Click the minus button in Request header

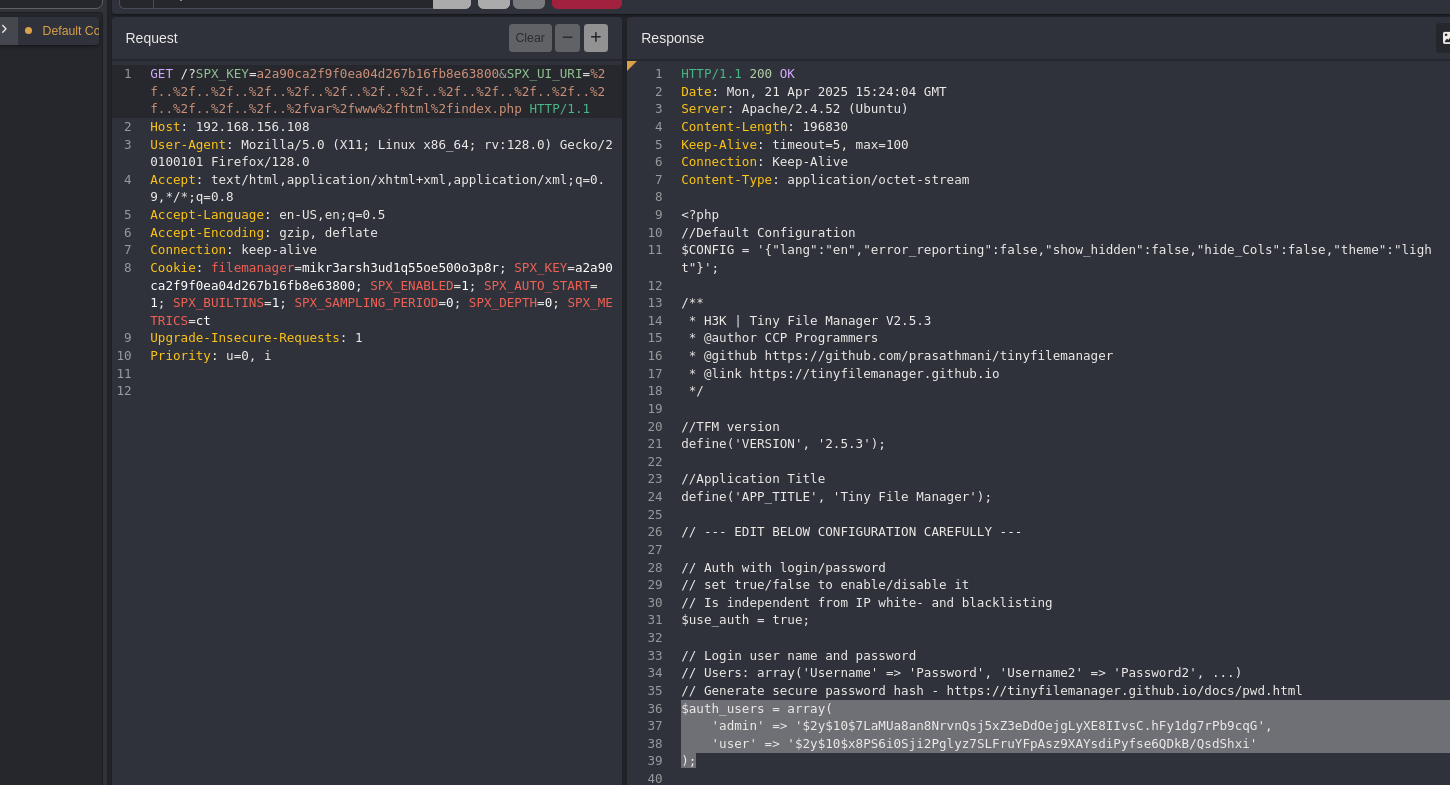point(567,38)
